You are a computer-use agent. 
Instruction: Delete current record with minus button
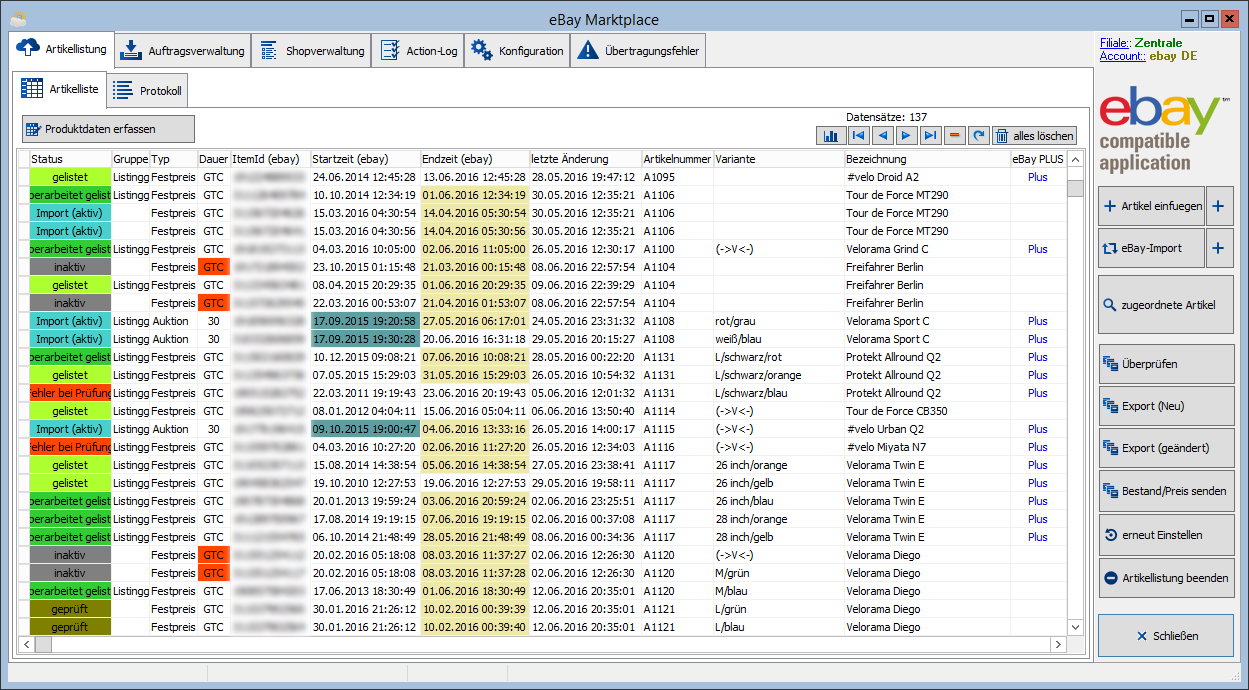pos(954,136)
